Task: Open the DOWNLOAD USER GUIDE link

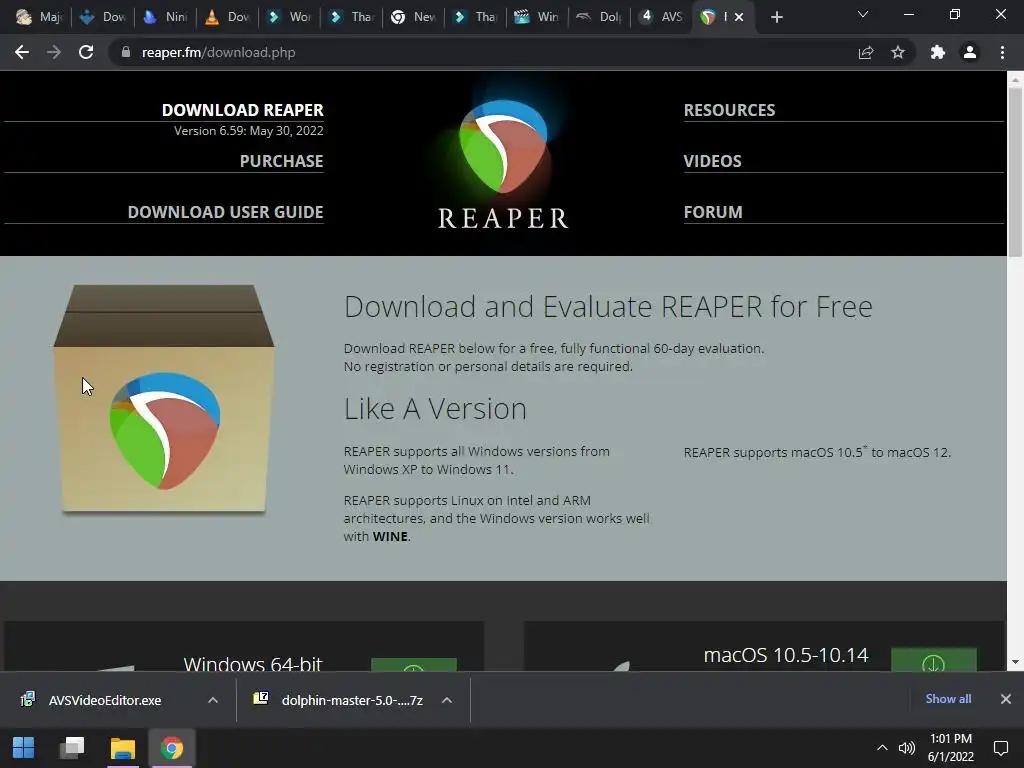Action: pyautogui.click(x=225, y=212)
